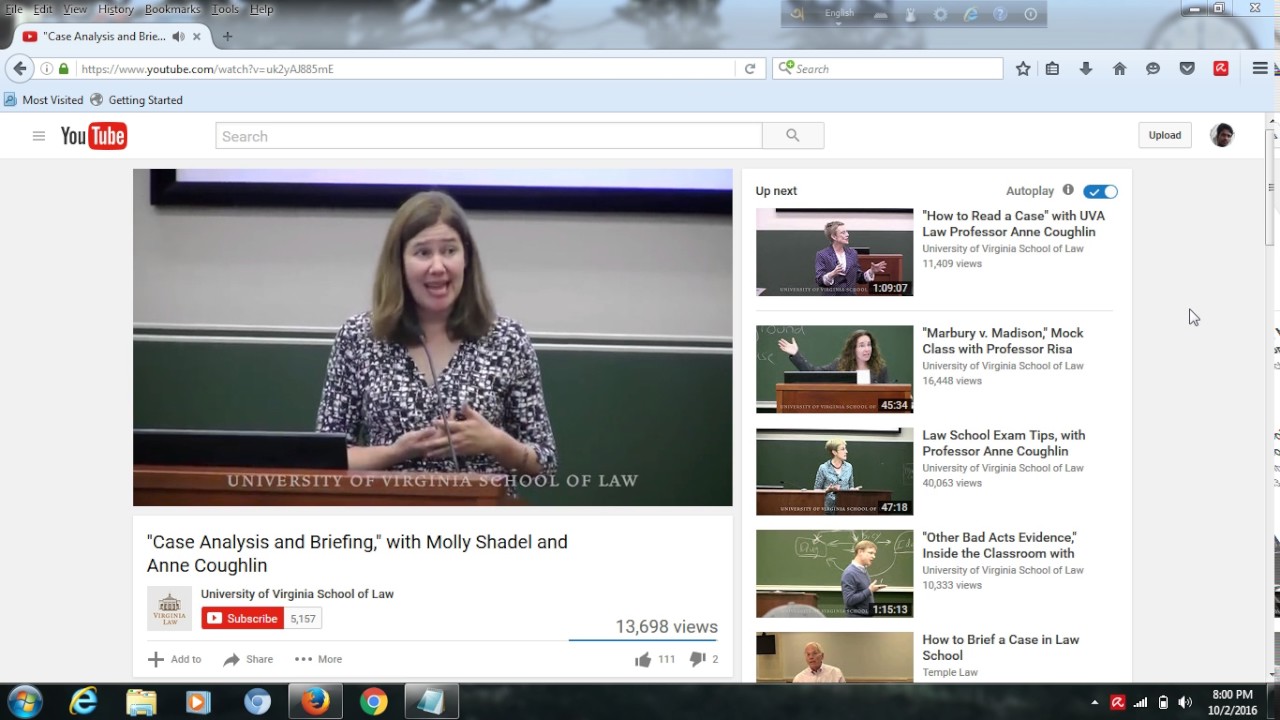Open the Most Visited bookmarks item

(44, 100)
